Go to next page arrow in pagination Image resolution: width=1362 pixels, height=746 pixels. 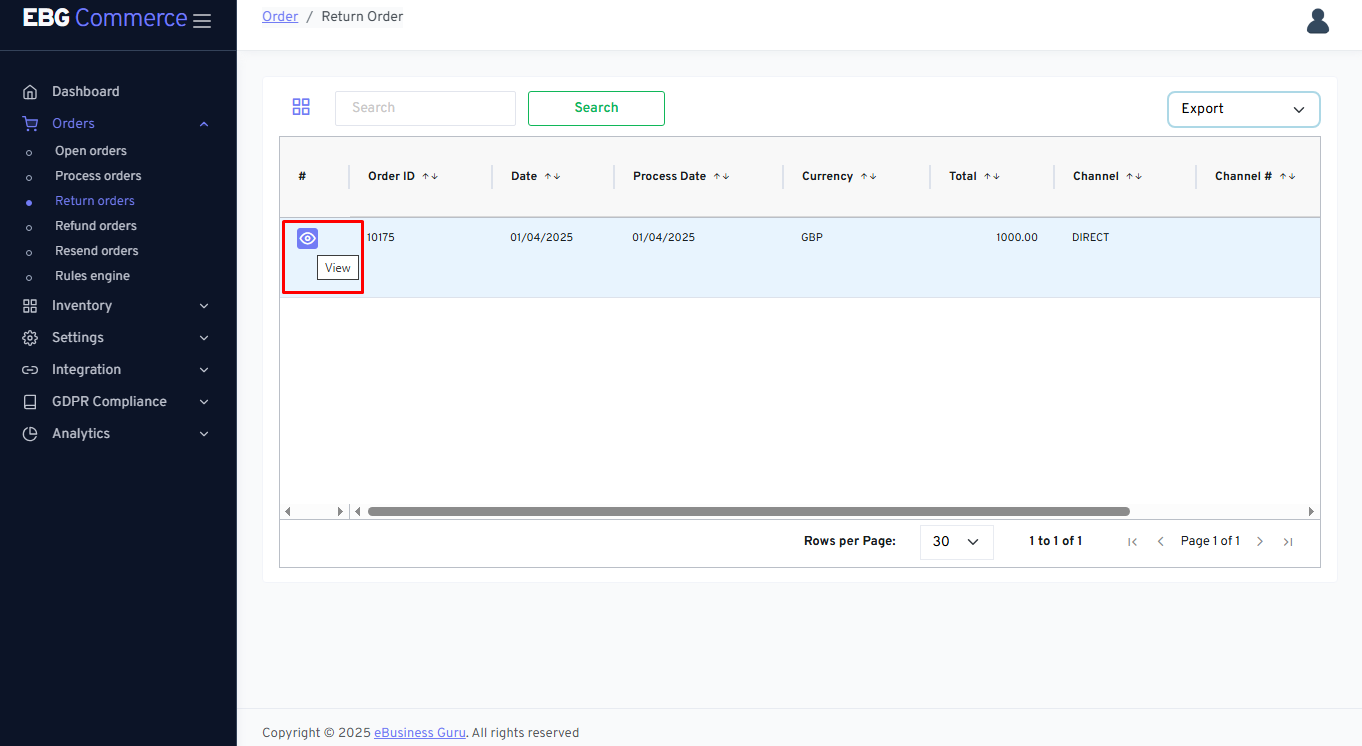1260,542
